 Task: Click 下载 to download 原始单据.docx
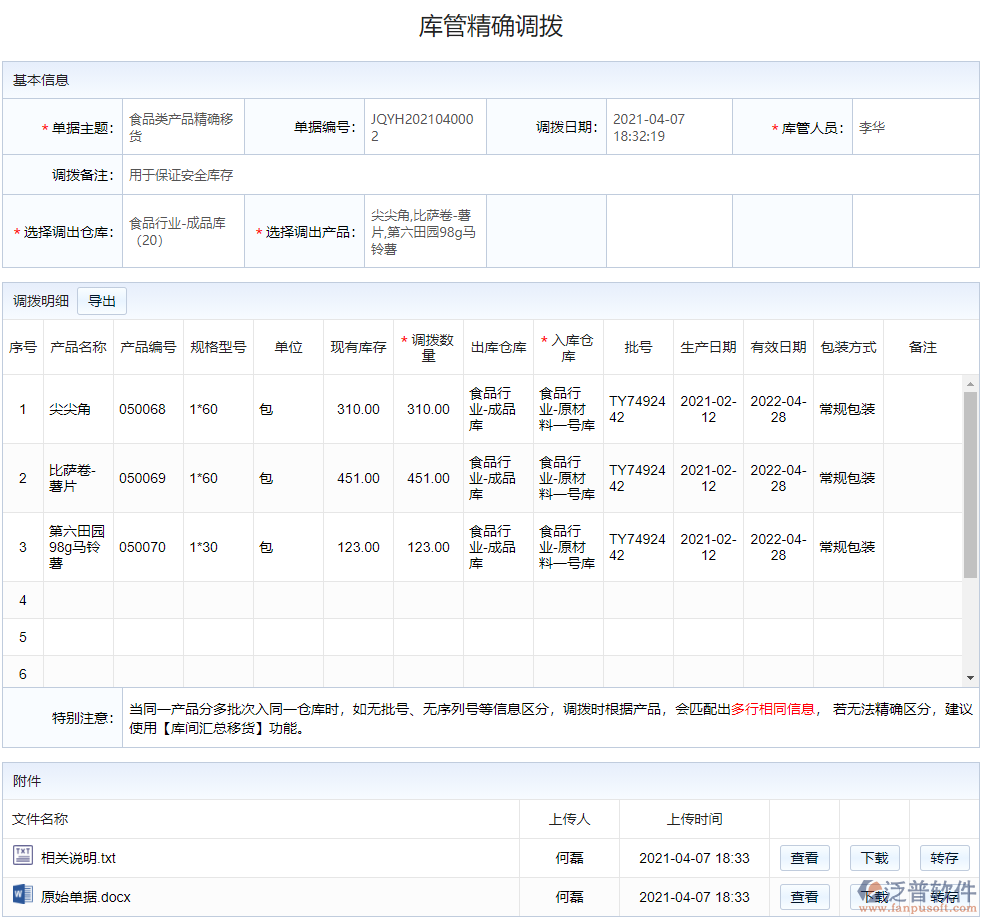tap(875, 898)
